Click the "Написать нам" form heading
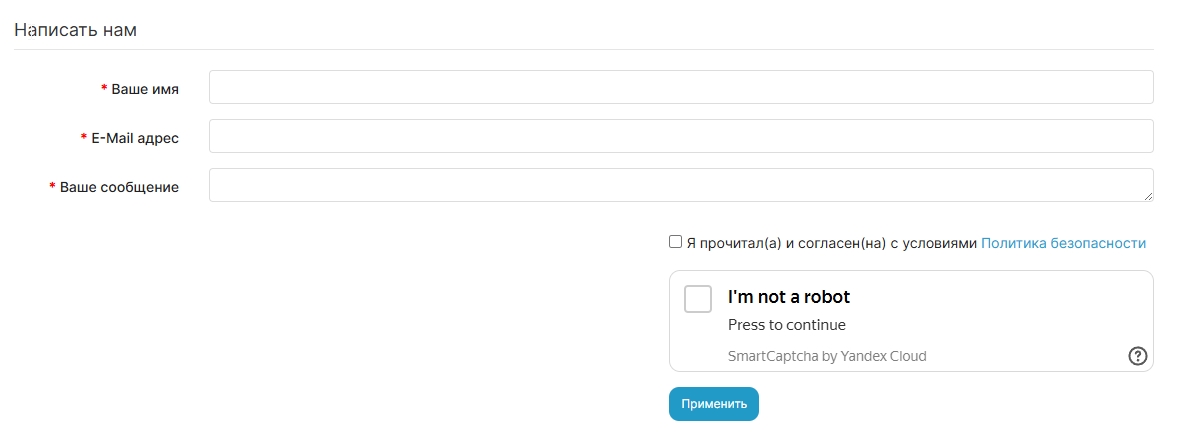1183x440 pixels. tap(75, 30)
